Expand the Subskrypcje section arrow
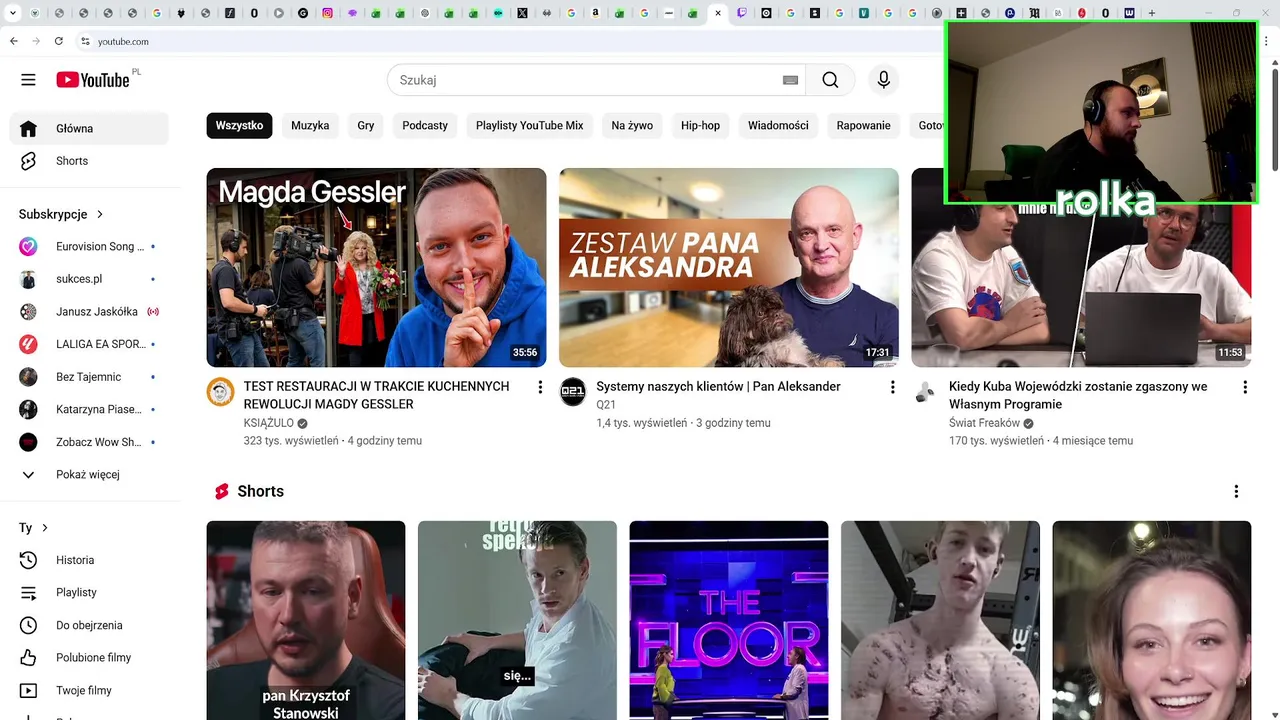Viewport: 1280px width, 720px height. pyautogui.click(x=100, y=214)
